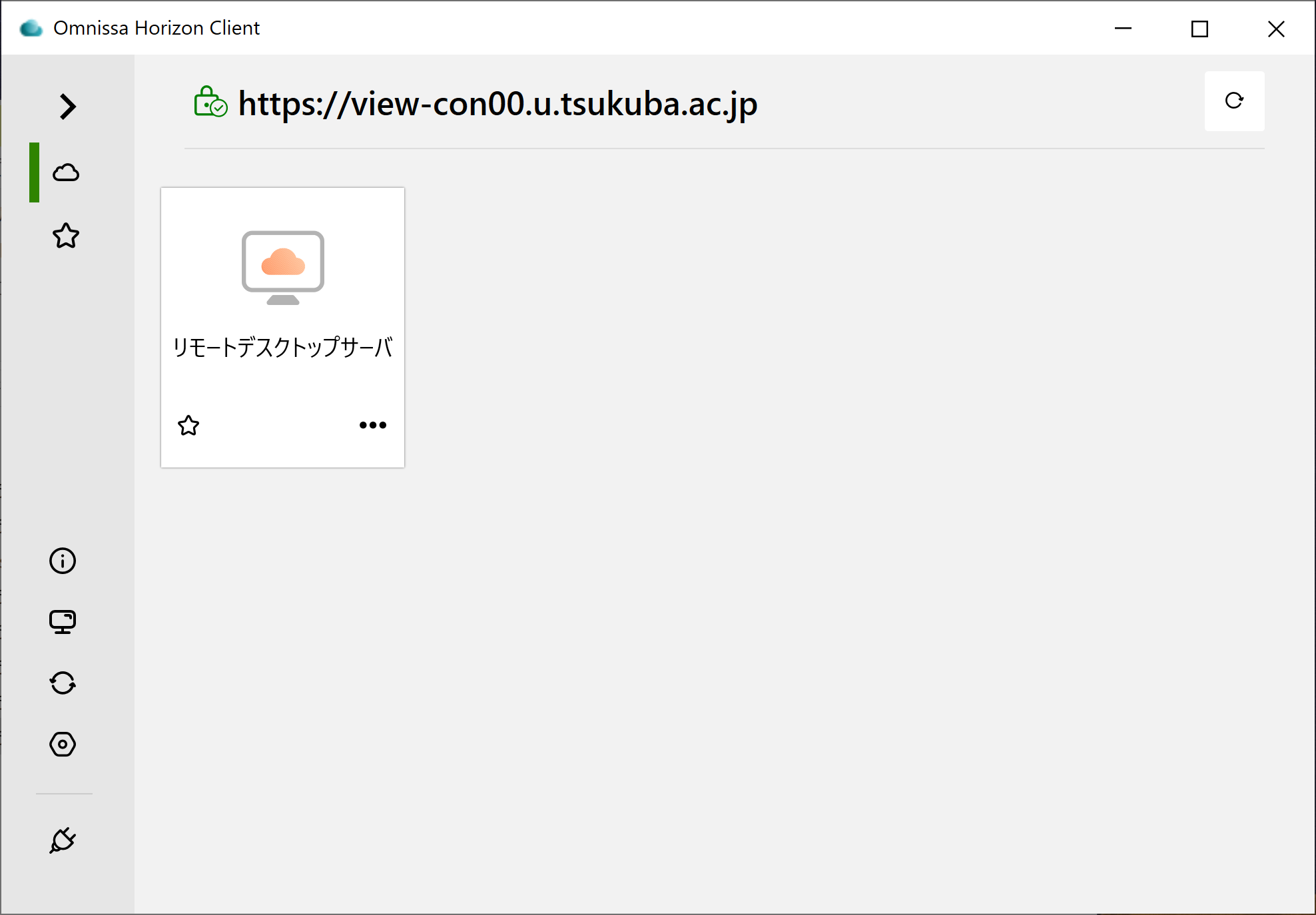Click the plug disconnect icon in sidebar
This screenshot has height=915, width=1316.
(x=63, y=840)
